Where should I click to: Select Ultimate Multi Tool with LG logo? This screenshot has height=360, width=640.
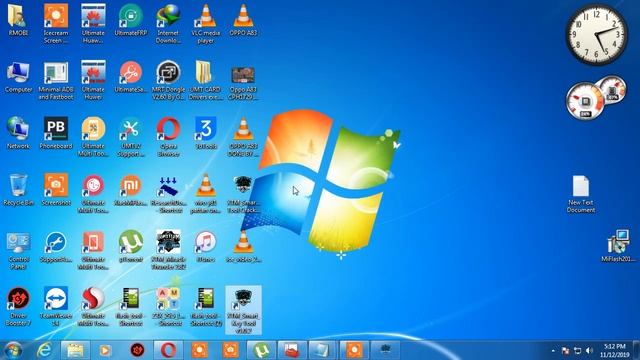pos(93,193)
